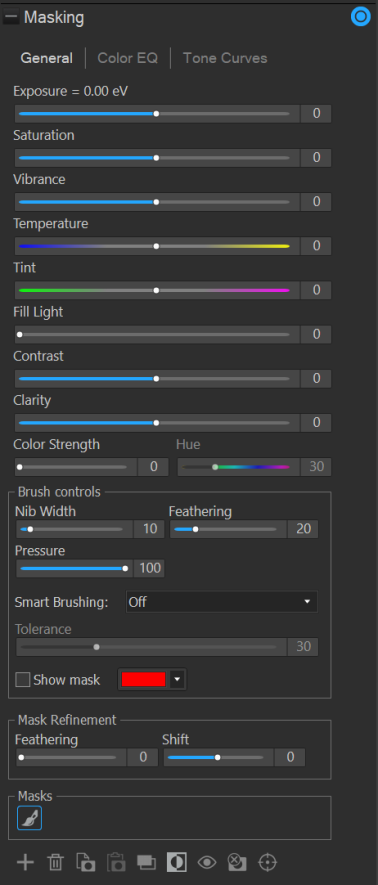
Task: Clear mask with the X image icon
Action: [237, 862]
